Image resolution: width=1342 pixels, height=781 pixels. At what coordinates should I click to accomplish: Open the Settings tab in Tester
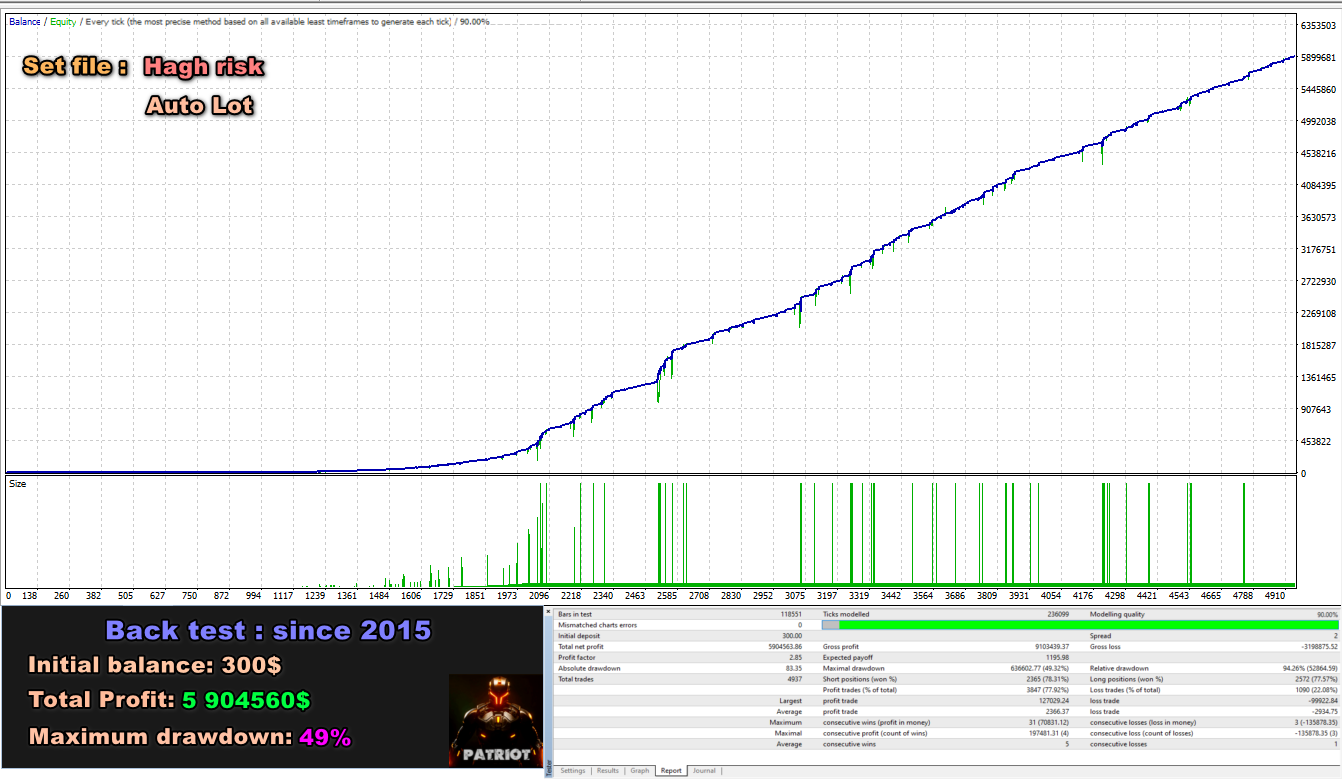[x=572, y=771]
